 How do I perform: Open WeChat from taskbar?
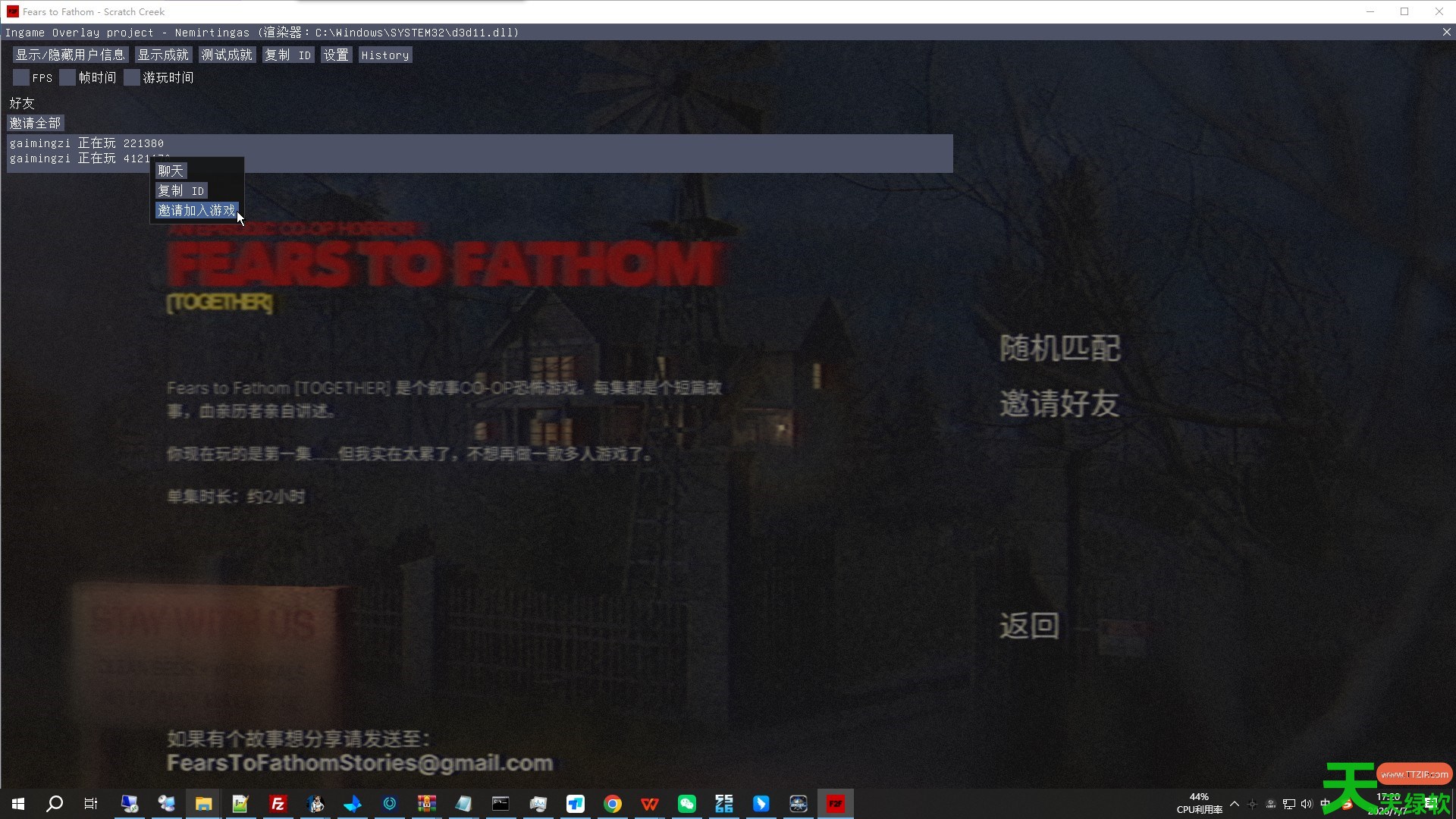(x=686, y=804)
